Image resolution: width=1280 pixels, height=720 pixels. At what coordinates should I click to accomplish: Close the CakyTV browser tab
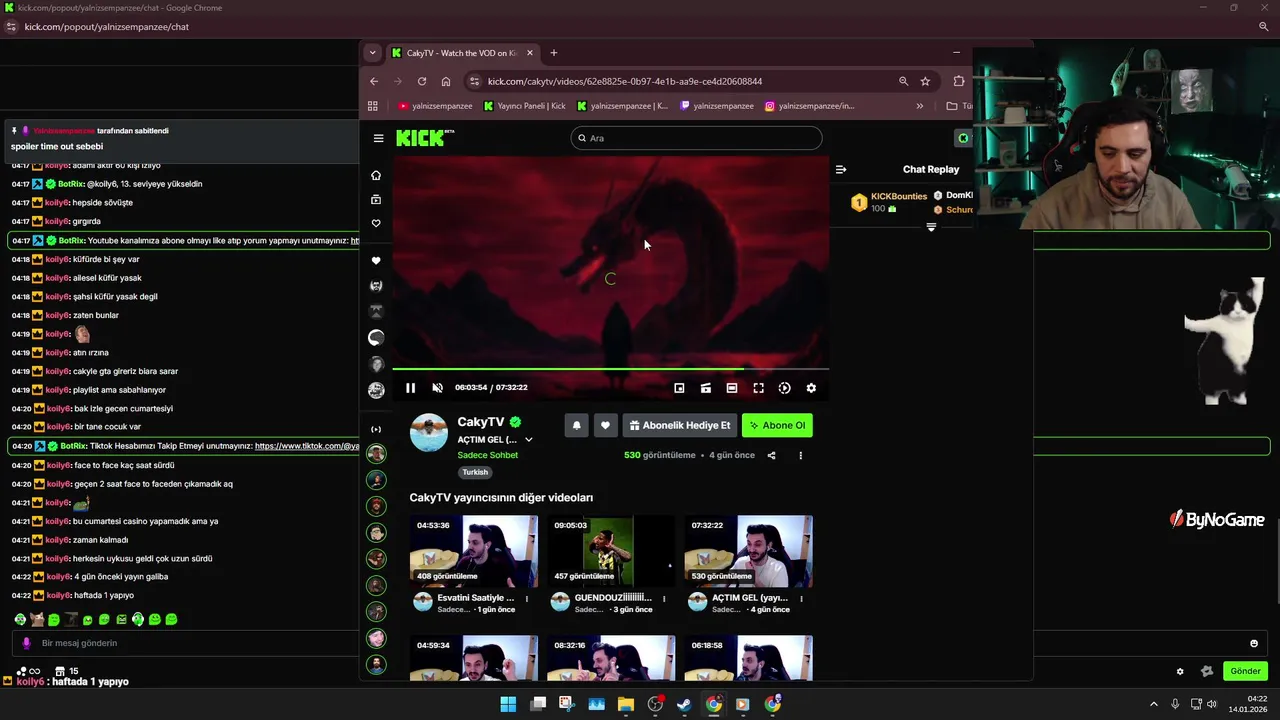click(x=532, y=53)
